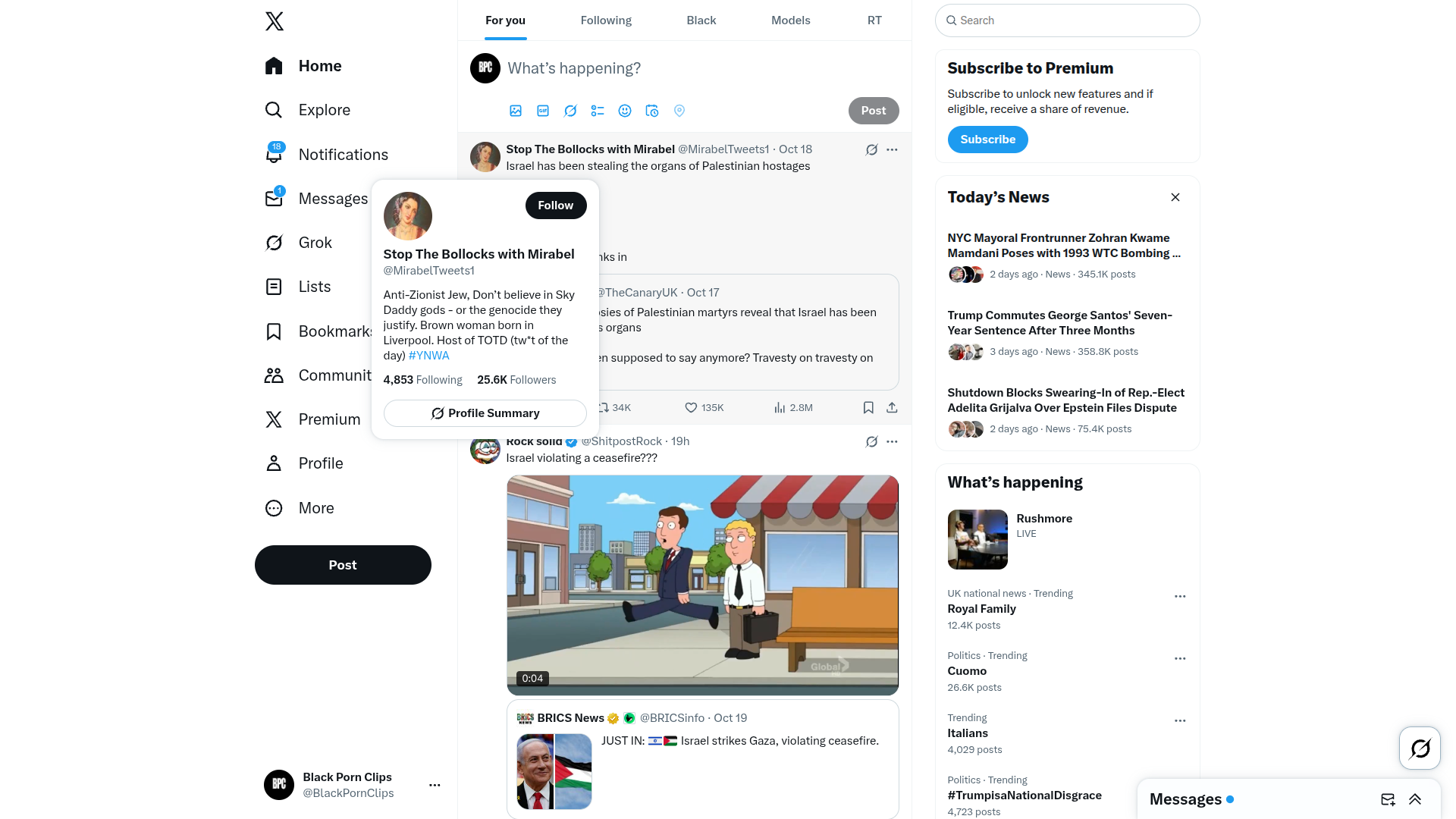Open account menu for Black Porn Clips
Image resolution: width=1456 pixels, height=819 pixels.
pyautogui.click(x=435, y=785)
